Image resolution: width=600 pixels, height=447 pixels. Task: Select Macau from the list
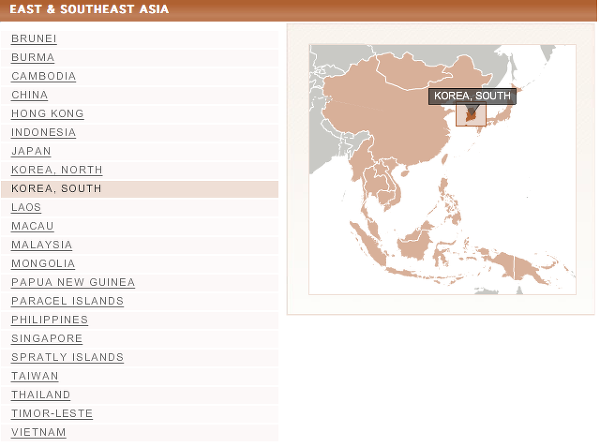33,226
